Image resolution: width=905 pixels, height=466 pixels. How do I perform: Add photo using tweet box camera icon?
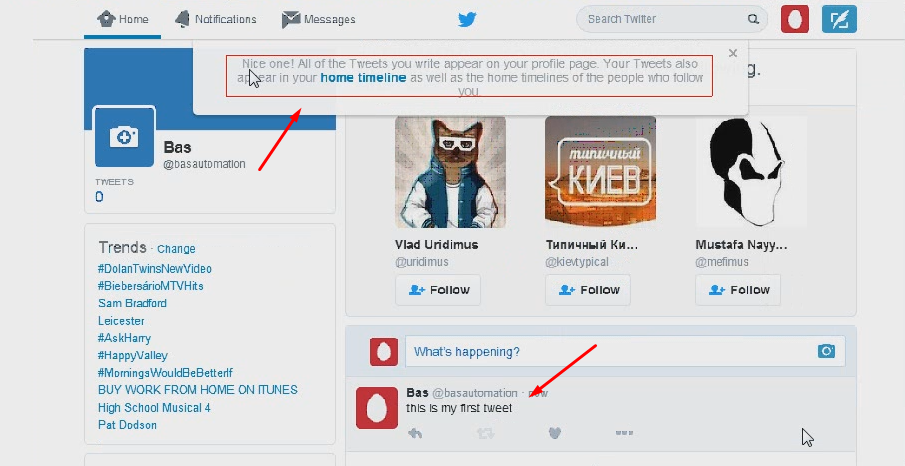click(826, 351)
